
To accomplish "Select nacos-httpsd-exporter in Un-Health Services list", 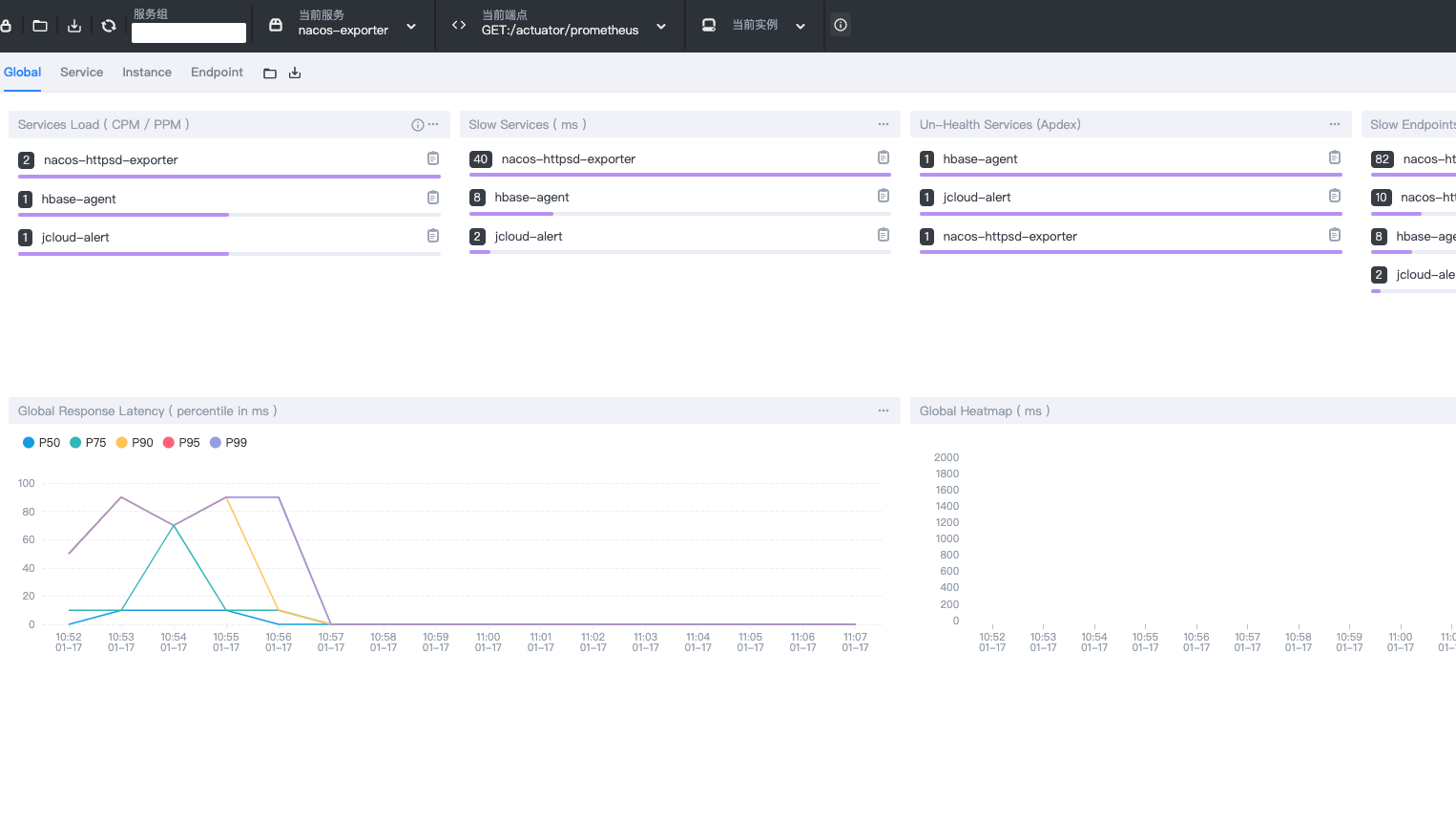I will 1009,237.
